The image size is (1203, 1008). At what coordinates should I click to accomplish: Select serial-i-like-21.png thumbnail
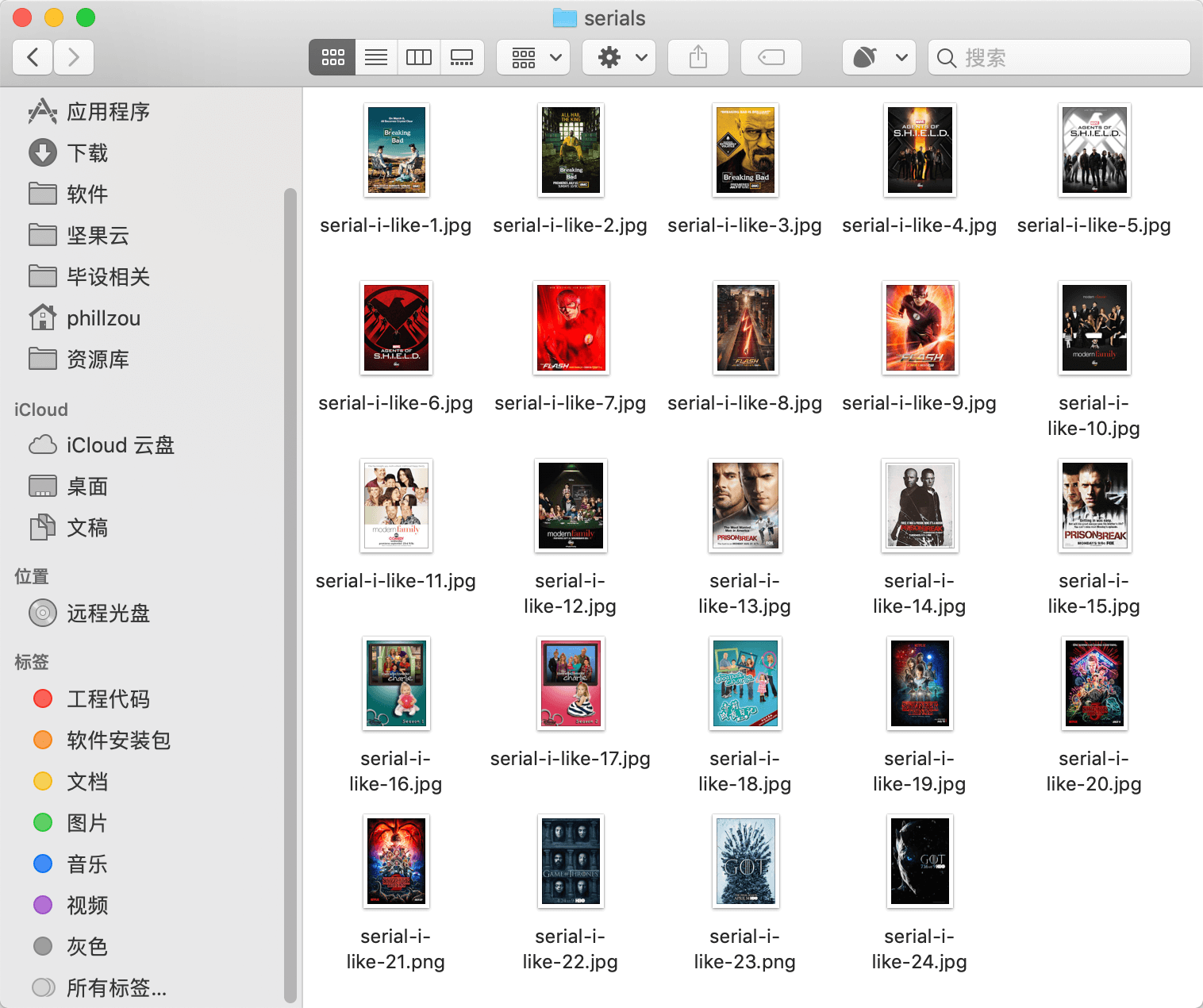point(396,861)
